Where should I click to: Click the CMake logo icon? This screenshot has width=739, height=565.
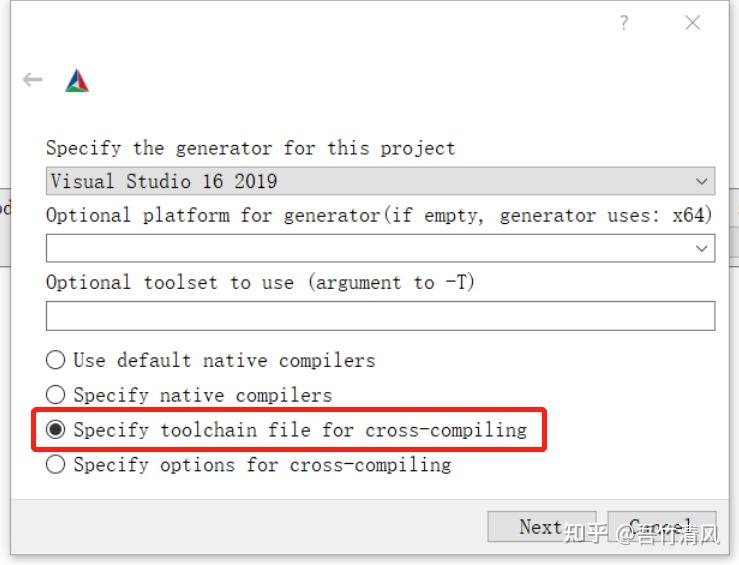(77, 81)
